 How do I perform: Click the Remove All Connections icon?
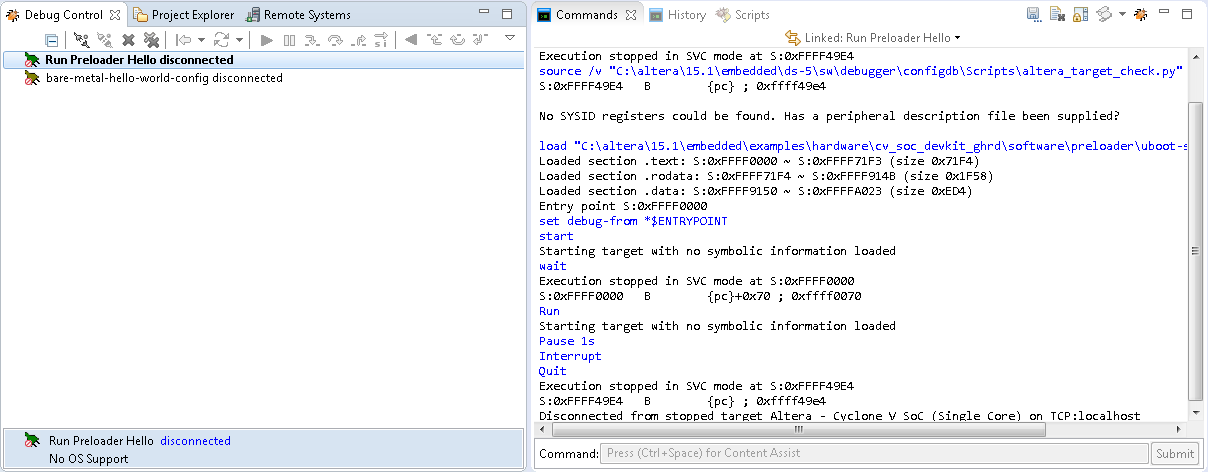pyautogui.click(x=150, y=40)
